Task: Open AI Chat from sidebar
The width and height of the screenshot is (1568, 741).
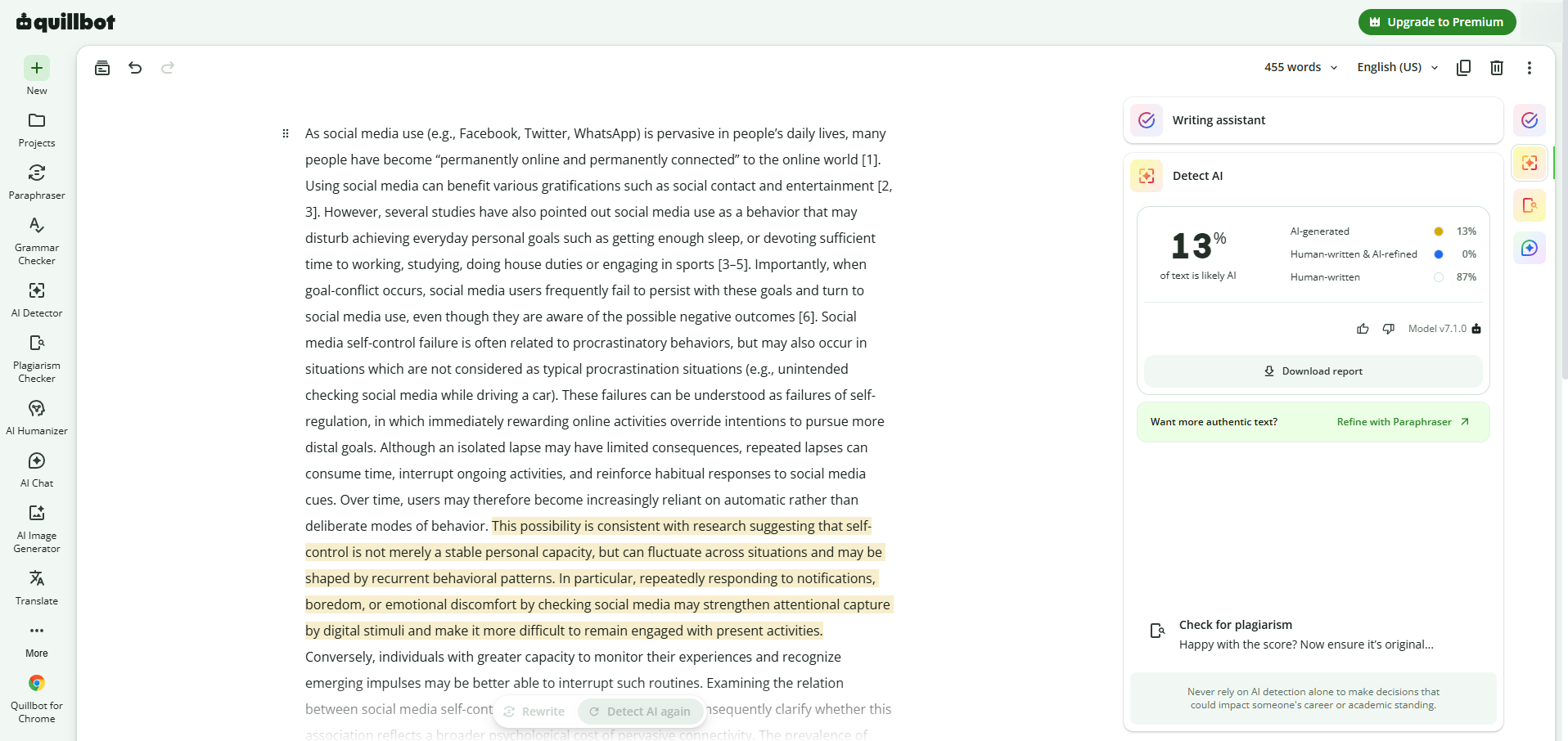Action: 37,470
